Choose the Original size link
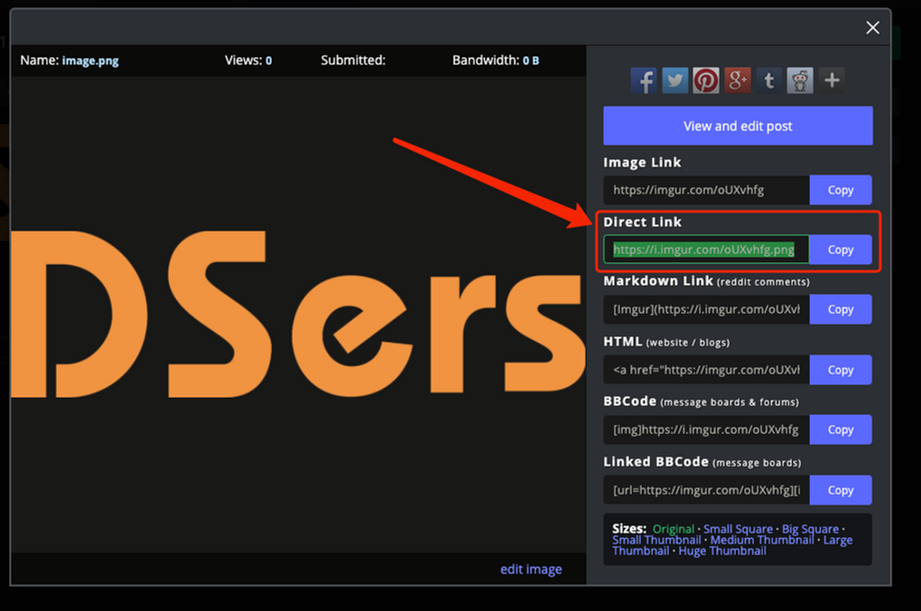 click(x=673, y=529)
